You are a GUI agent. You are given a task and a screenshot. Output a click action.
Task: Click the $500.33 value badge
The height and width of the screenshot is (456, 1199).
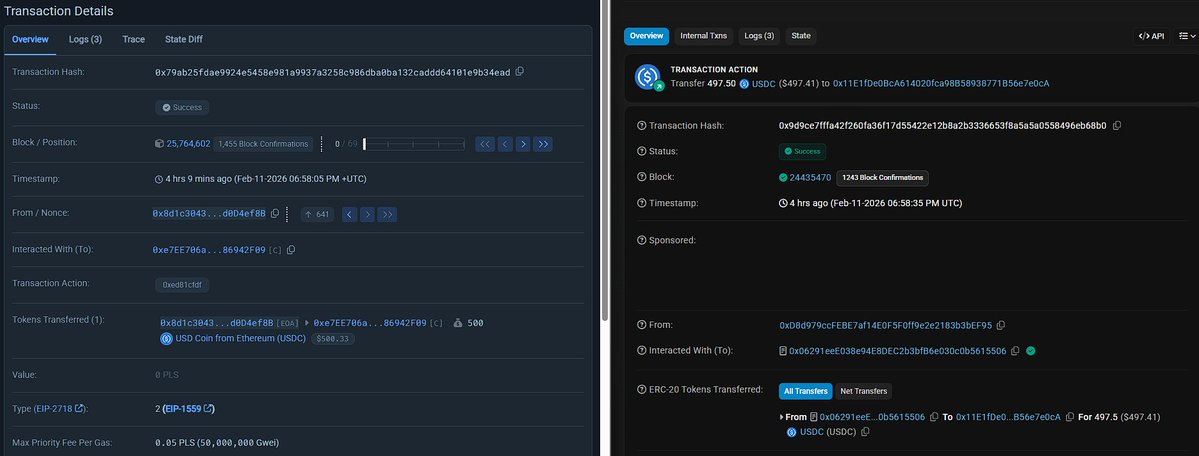coord(333,338)
